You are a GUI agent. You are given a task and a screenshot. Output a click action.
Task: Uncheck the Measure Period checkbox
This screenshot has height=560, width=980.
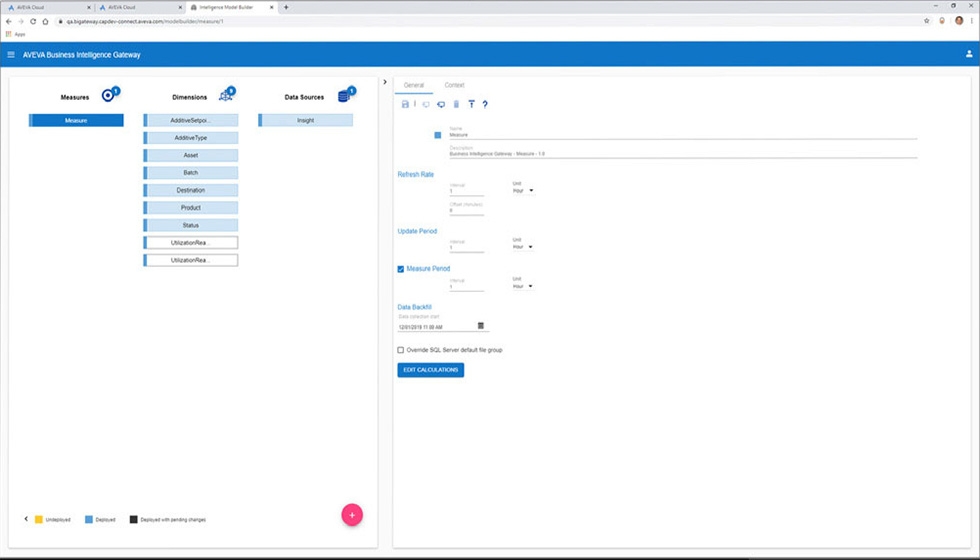click(401, 269)
